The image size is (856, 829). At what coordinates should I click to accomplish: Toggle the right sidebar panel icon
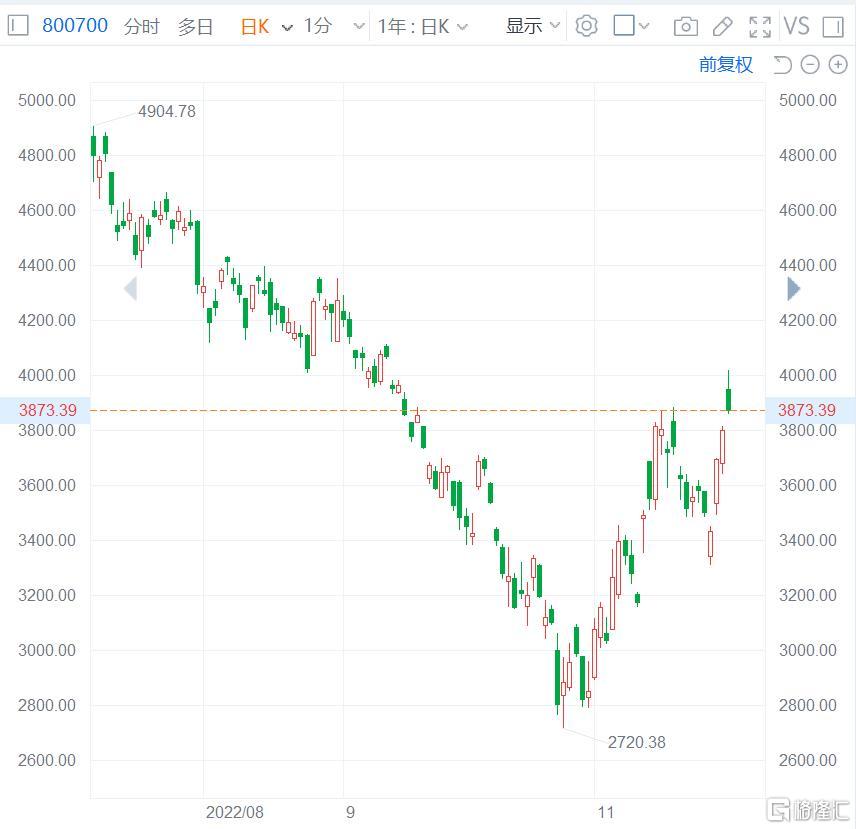click(833, 26)
